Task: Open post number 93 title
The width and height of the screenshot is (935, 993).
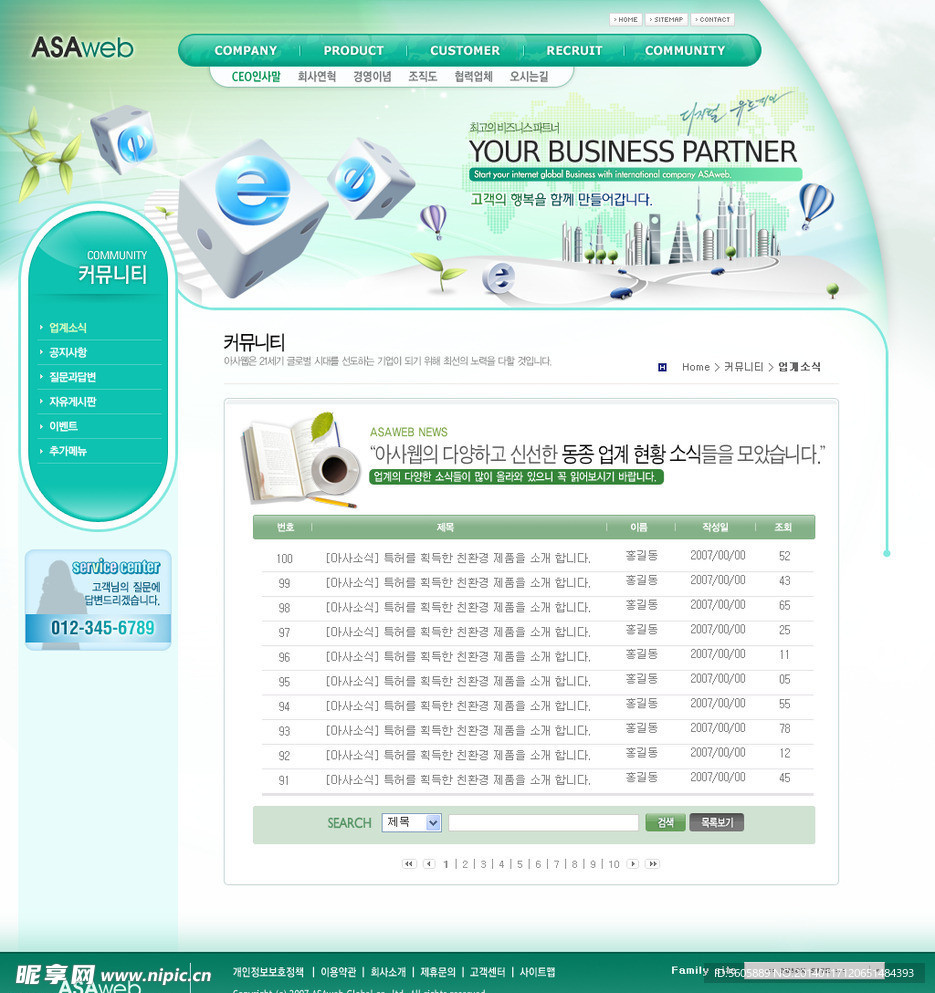Action: coord(458,730)
